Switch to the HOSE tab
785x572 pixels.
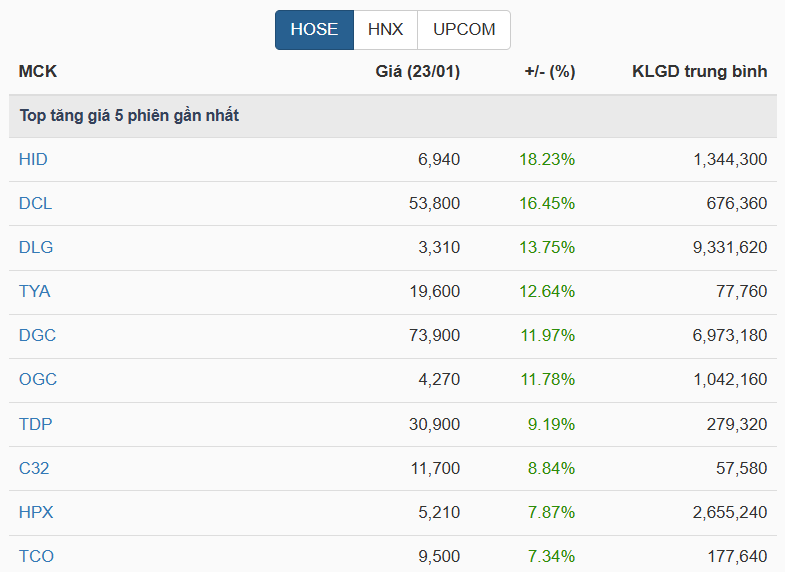[x=314, y=30]
